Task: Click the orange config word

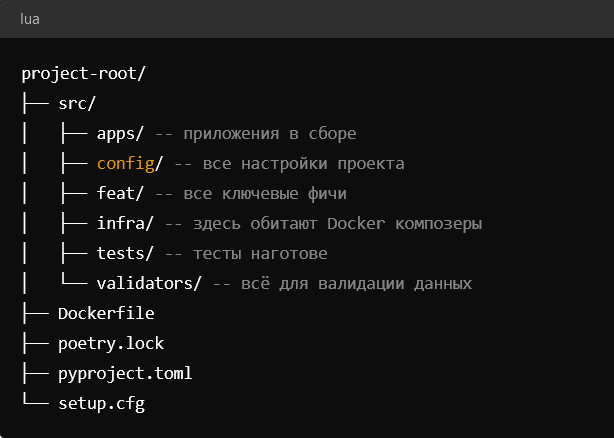Action: [125, 164]
